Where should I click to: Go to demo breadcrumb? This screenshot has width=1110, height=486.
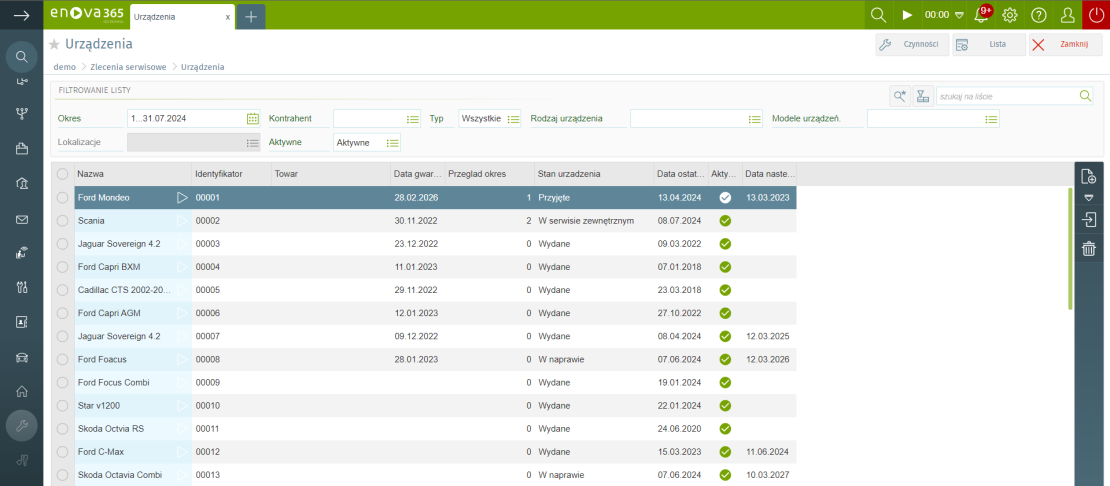point(64,67)
